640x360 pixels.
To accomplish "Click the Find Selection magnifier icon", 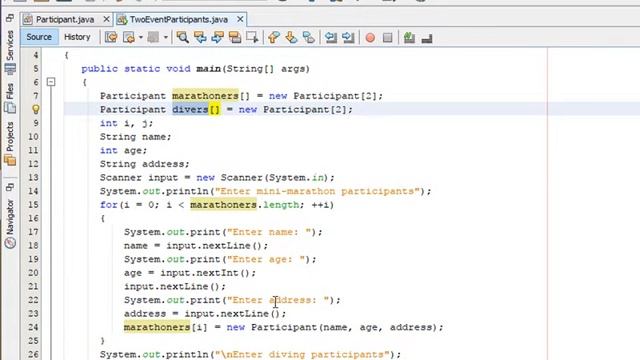I will [182, 38].
